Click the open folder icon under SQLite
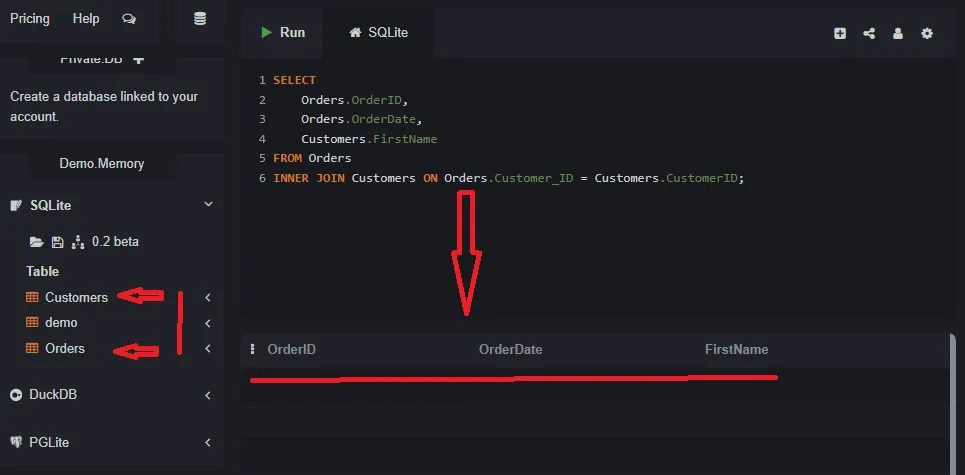Viewport: 965px width, 475px height. (37, 242)
